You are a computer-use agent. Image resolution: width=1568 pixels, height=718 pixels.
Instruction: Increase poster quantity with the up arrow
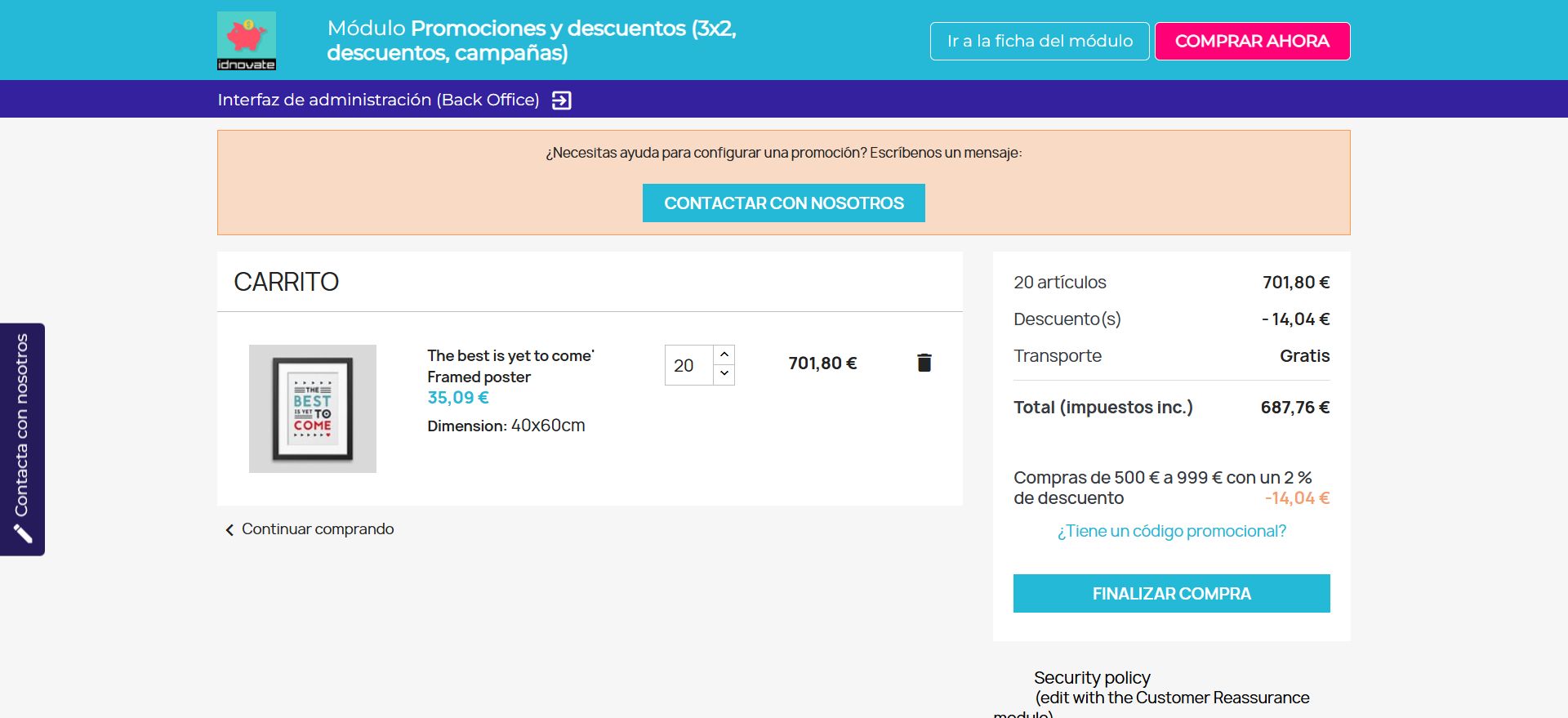(x=724, y=355)
